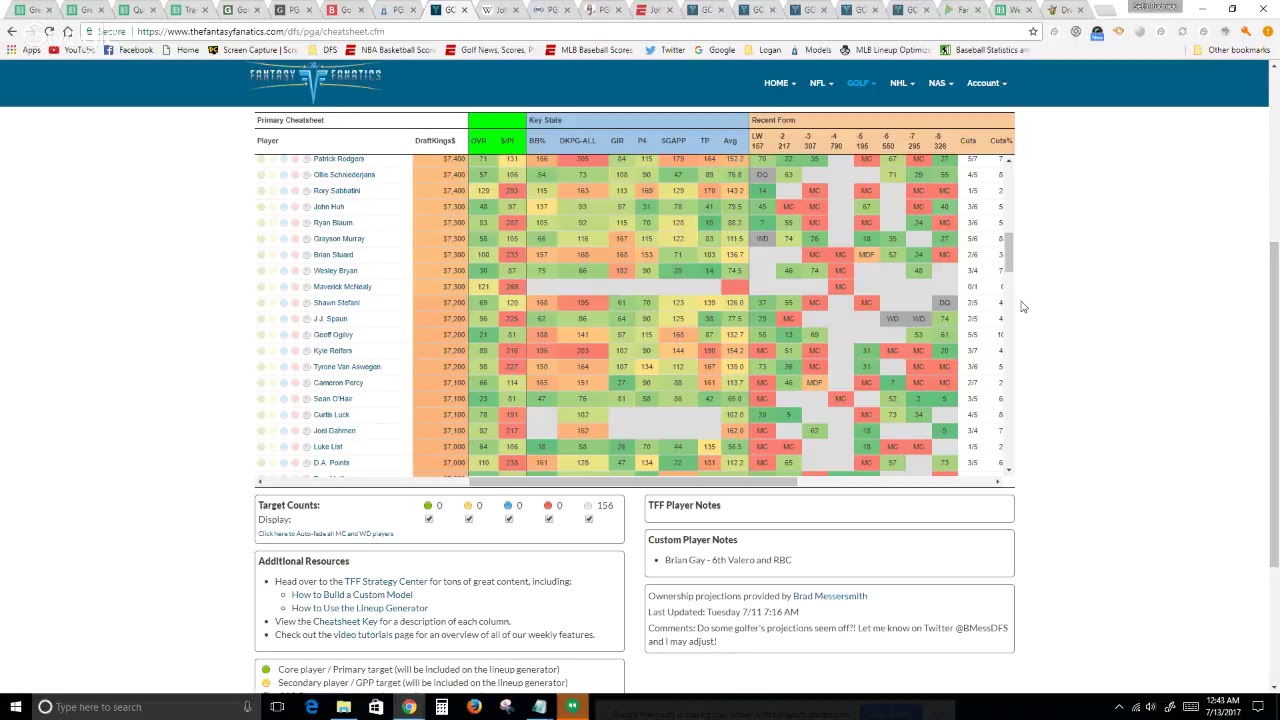Open NBA Basketball Scores bookmark

389,50
